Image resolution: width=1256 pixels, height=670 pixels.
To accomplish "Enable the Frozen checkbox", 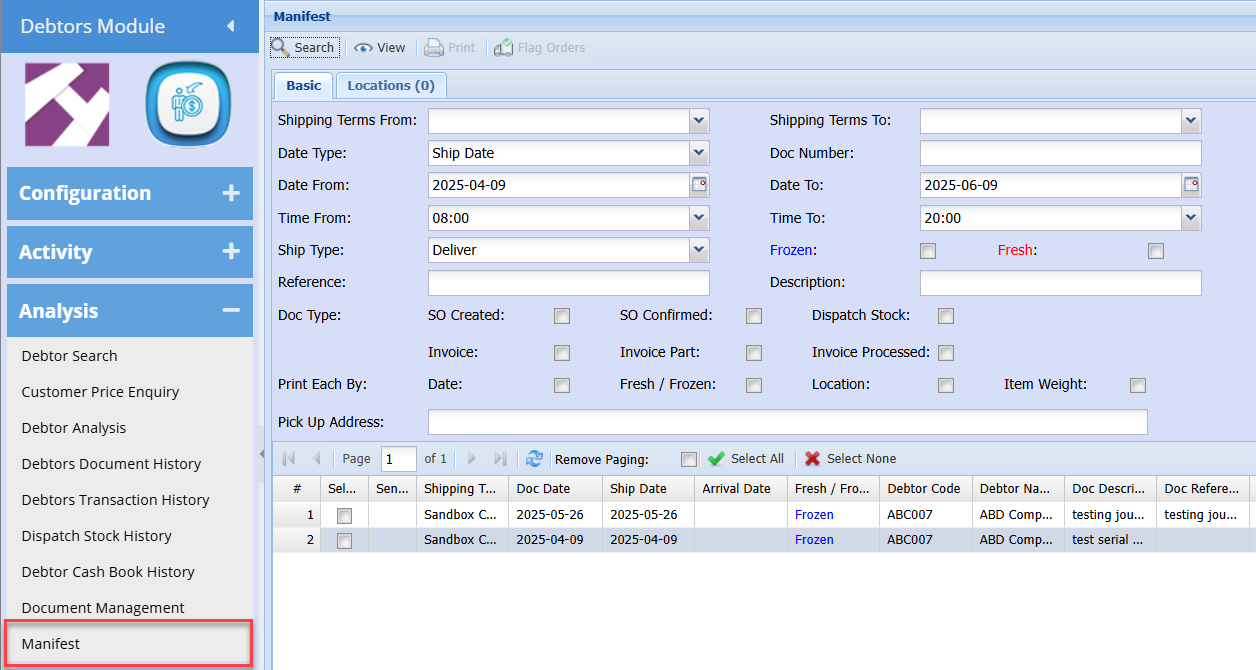I will click(x=928, y=251).
